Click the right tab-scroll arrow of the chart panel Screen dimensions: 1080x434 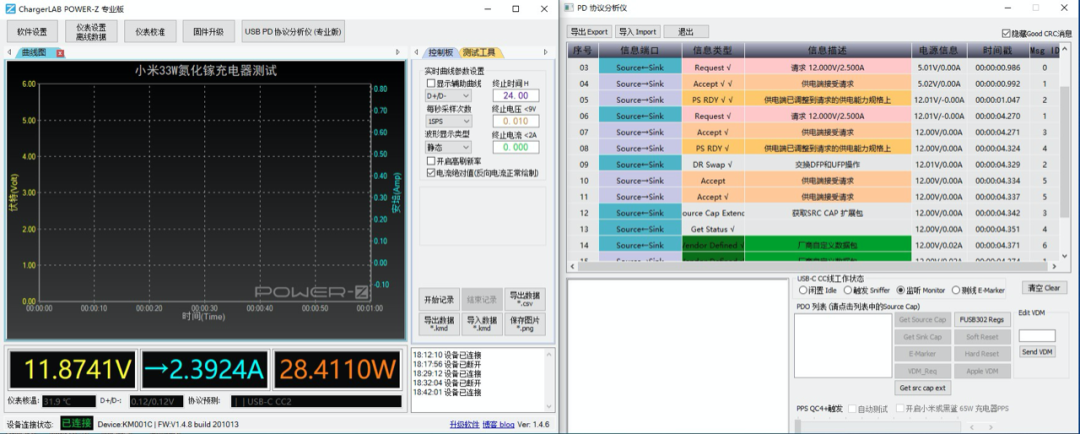397,52
